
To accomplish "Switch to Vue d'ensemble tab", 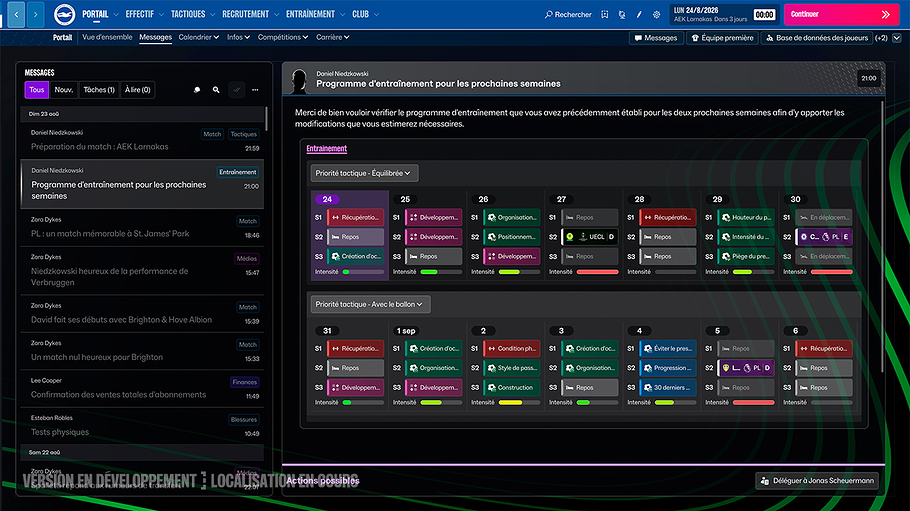I will 107,37.
